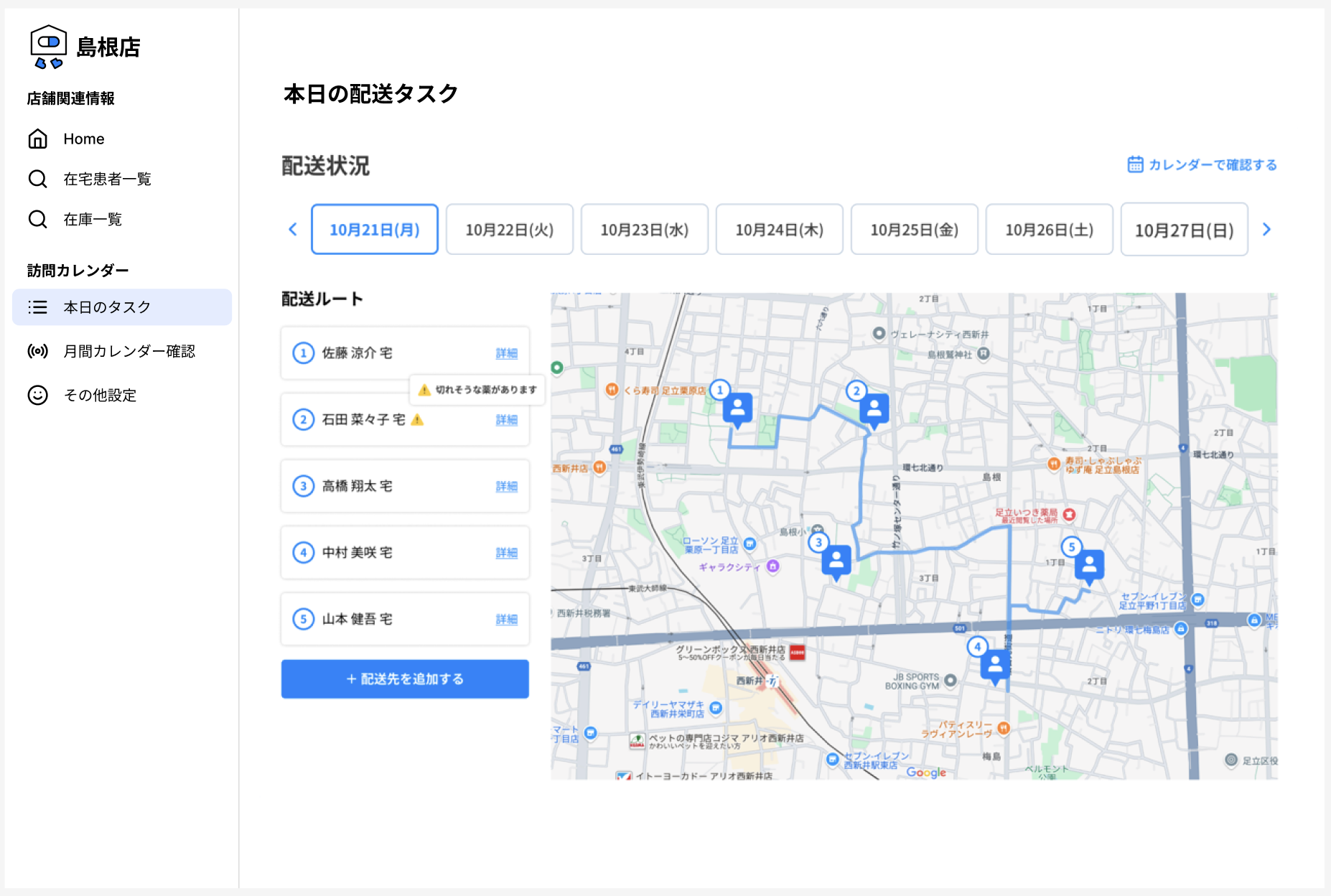
Task: Click the Home house icon in sidebar
Action: tap(37, 139)
